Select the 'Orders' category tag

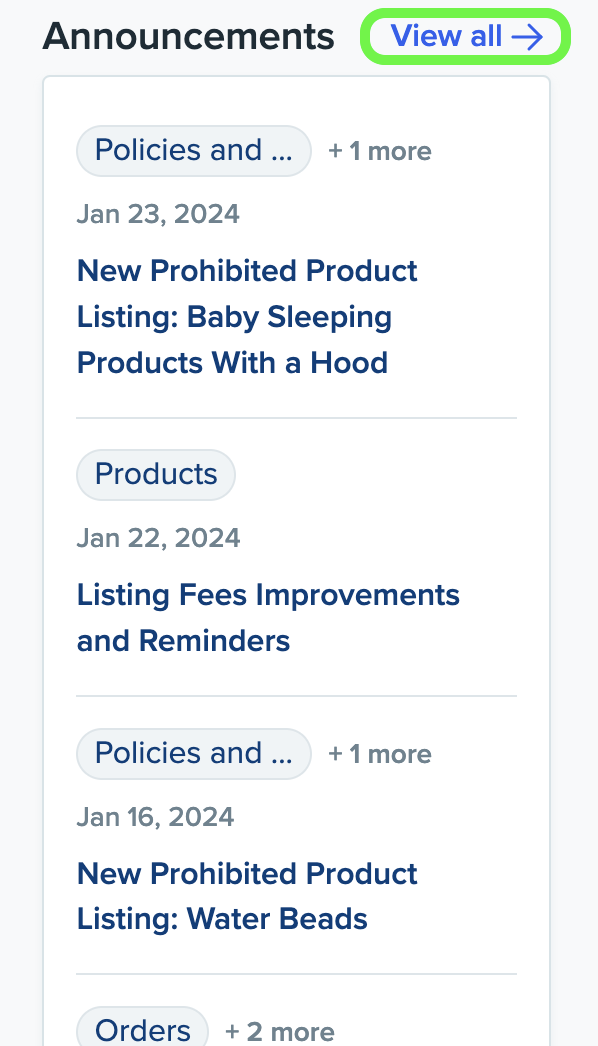coord(142,1030)
